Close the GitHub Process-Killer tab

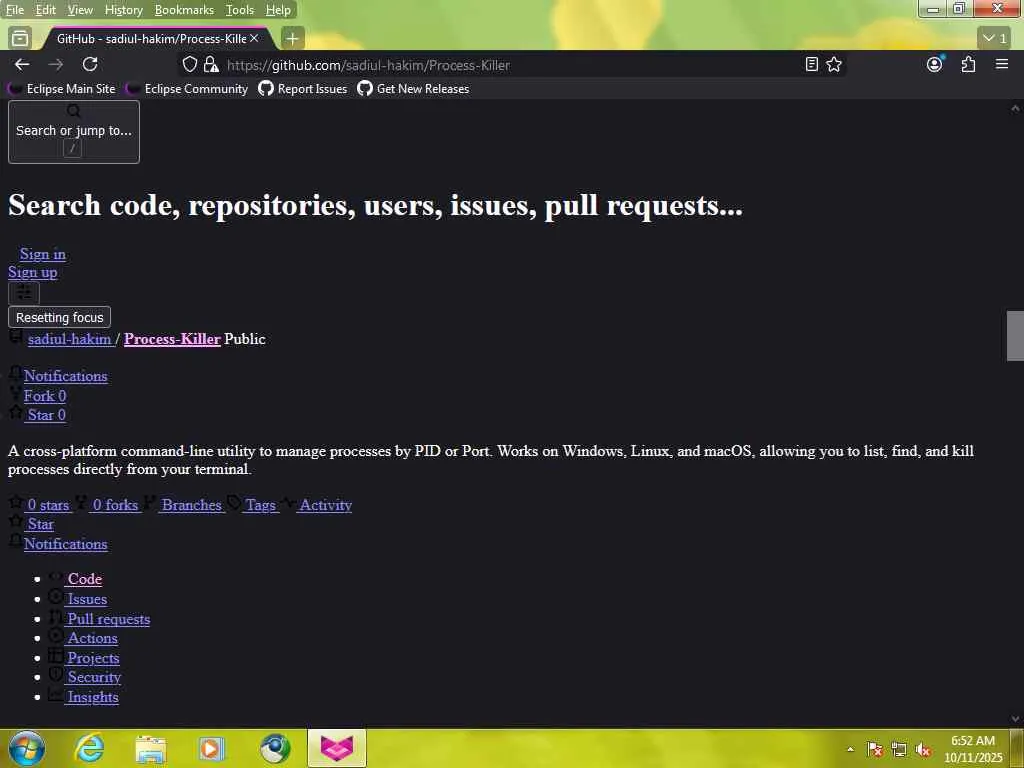(x=254, y=39)
